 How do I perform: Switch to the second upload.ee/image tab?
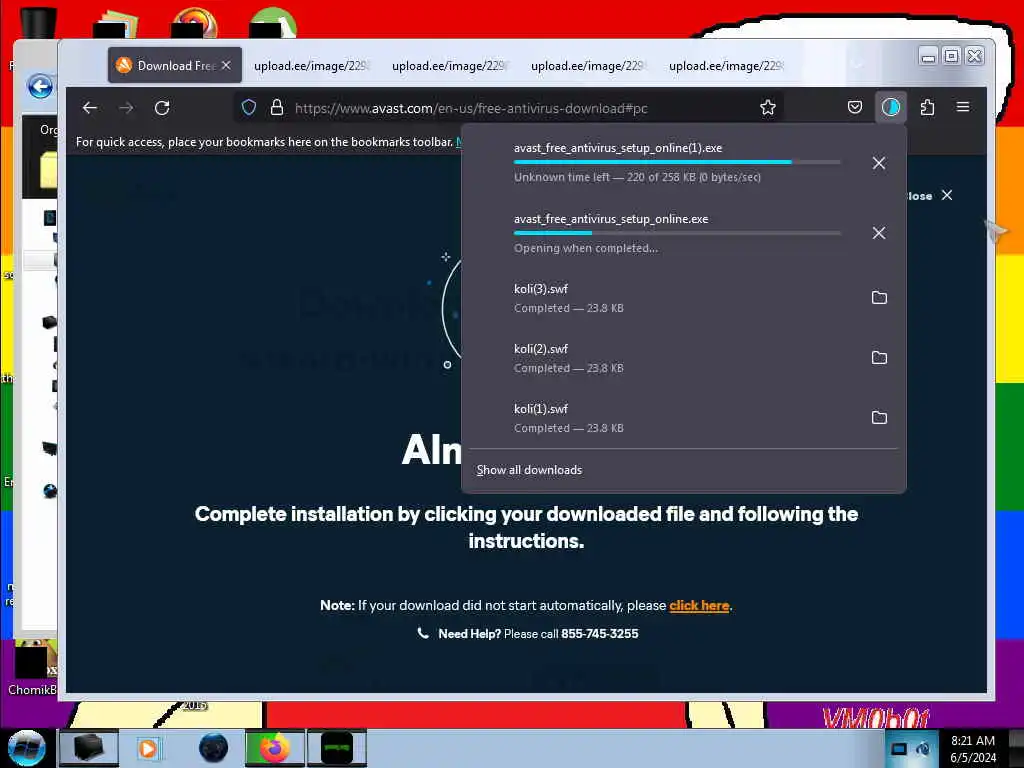coord(449,66)
